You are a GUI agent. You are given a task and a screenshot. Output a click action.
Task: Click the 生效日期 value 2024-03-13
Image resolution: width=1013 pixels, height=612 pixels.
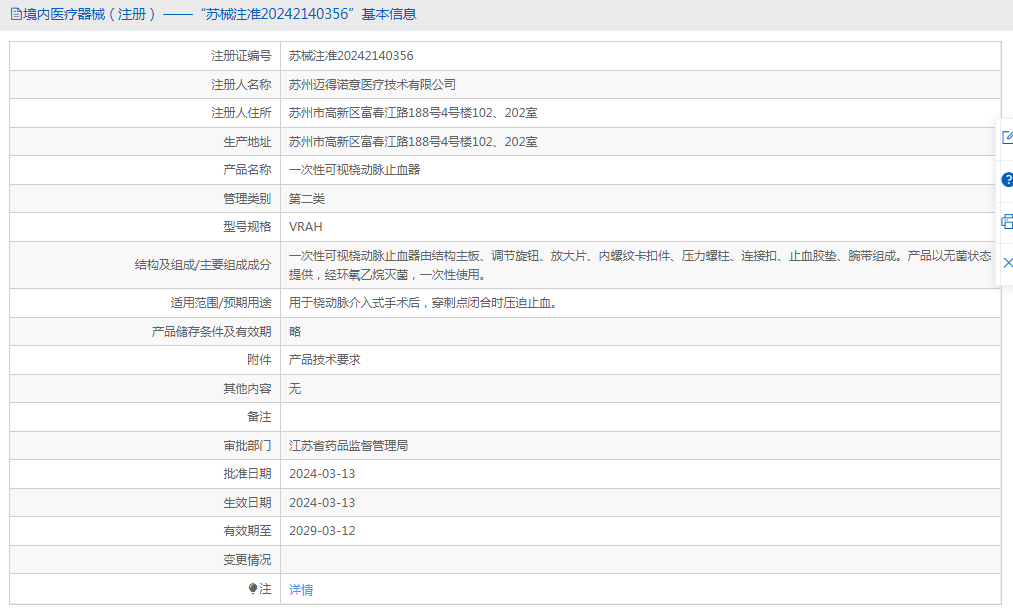pyautogui.click(x=322, y=502)
